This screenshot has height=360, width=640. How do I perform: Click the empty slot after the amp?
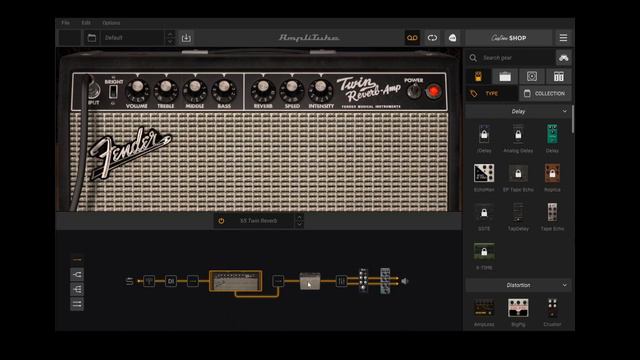click(278, 281)
